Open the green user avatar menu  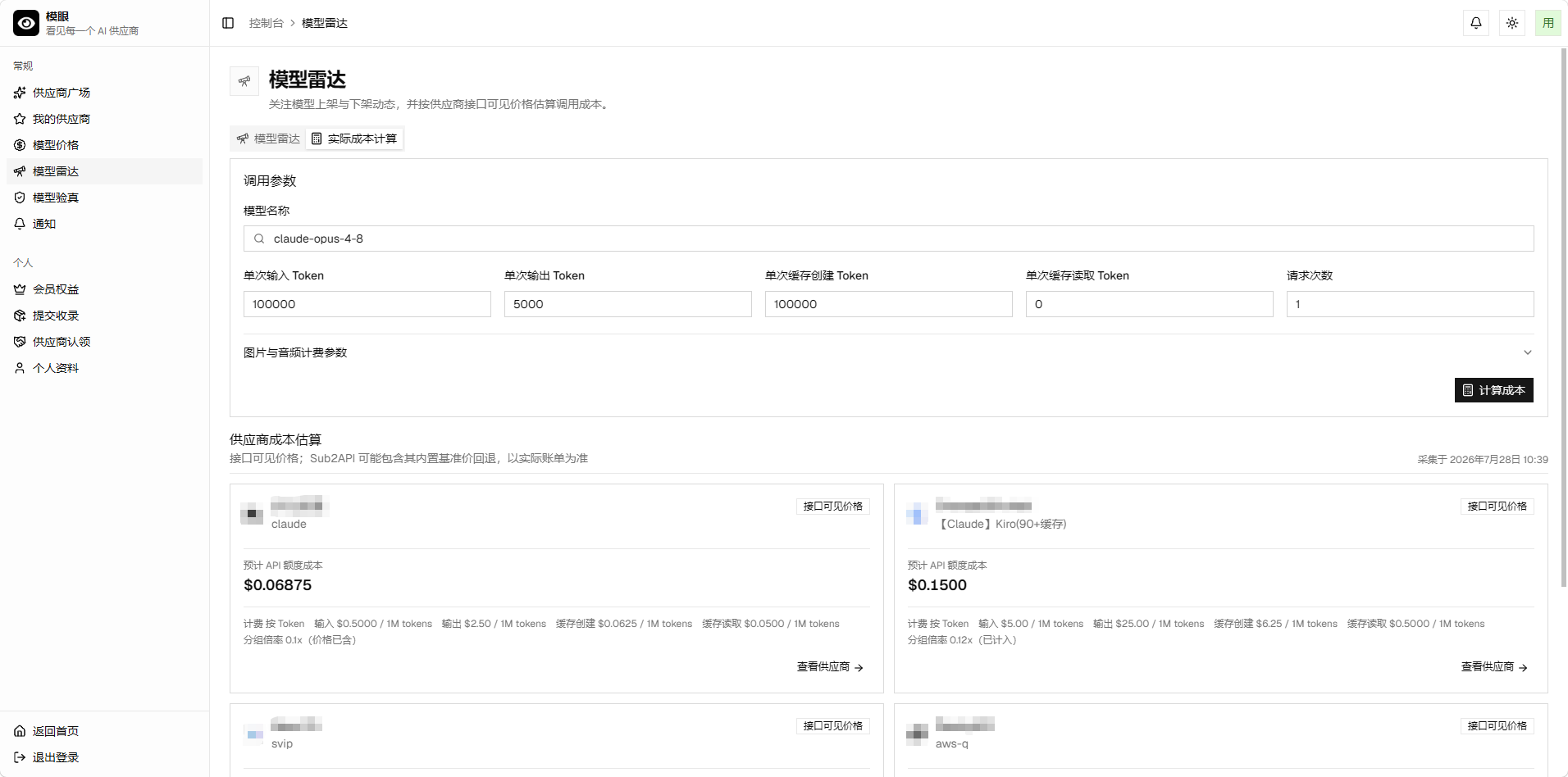pos(1548,23)
